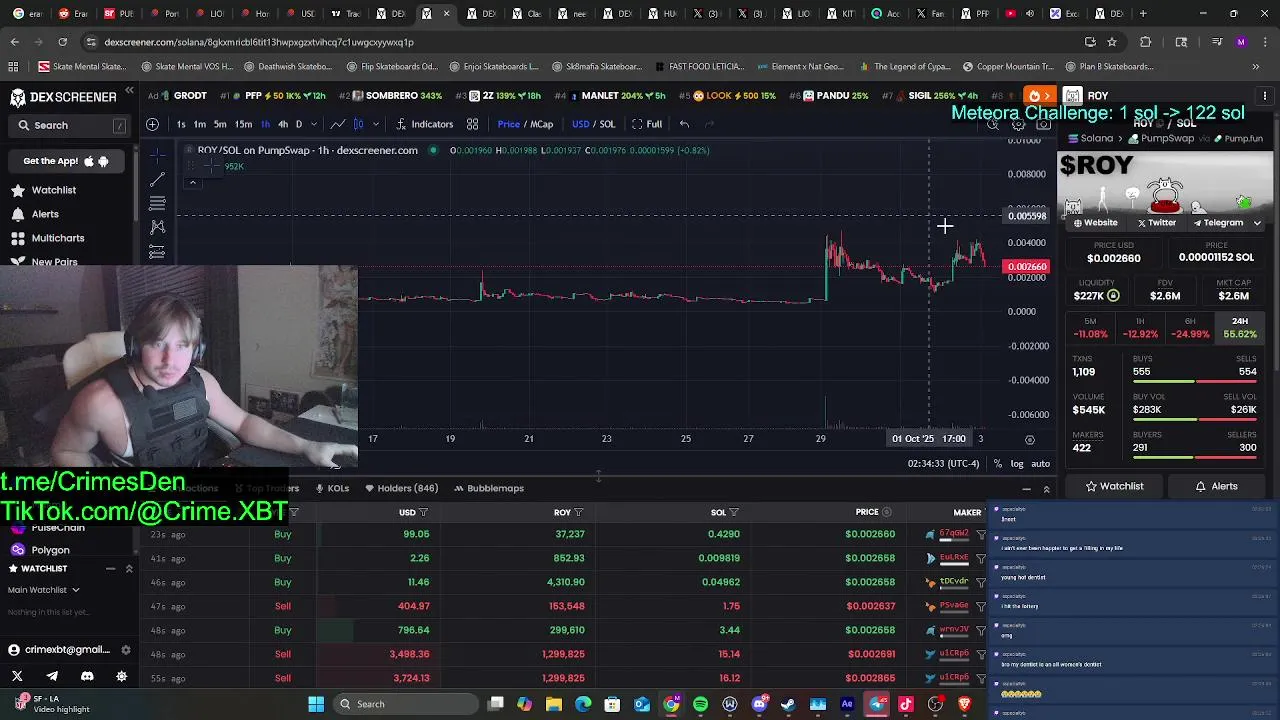This screenshot has width=1280, height=720.
Task: Add ROY to Watchlist button
Action: 1114,486
